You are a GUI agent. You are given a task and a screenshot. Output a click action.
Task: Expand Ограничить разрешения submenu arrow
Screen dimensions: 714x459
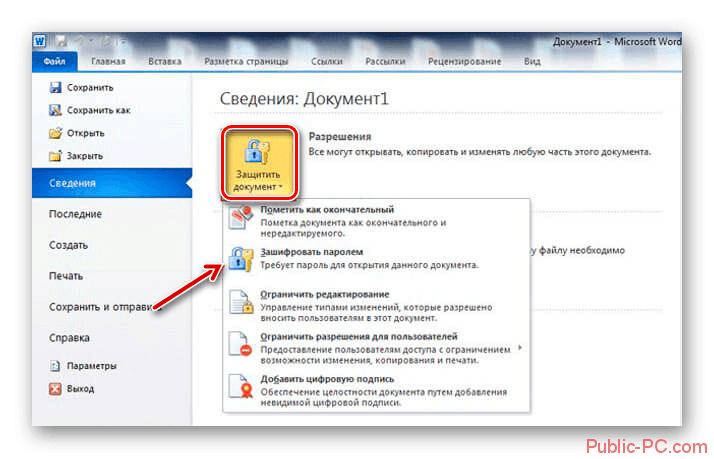pos(520,348)
